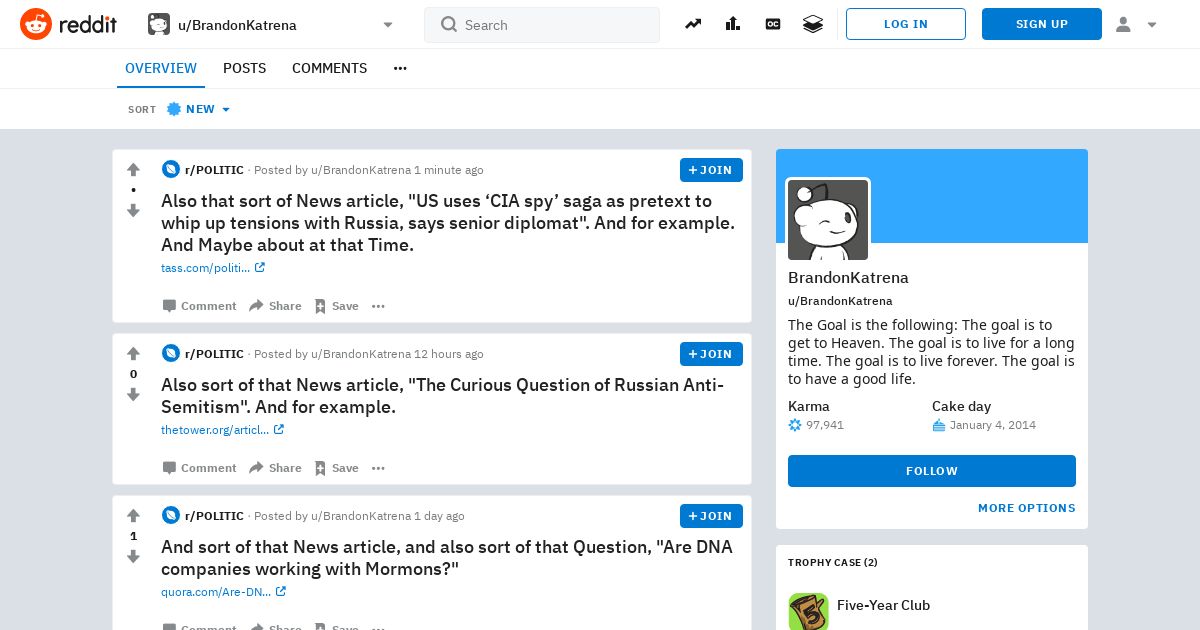This screenshot has width=1200, height=630.
Task: Open the All bar chart icon
Action: [733, 24]
